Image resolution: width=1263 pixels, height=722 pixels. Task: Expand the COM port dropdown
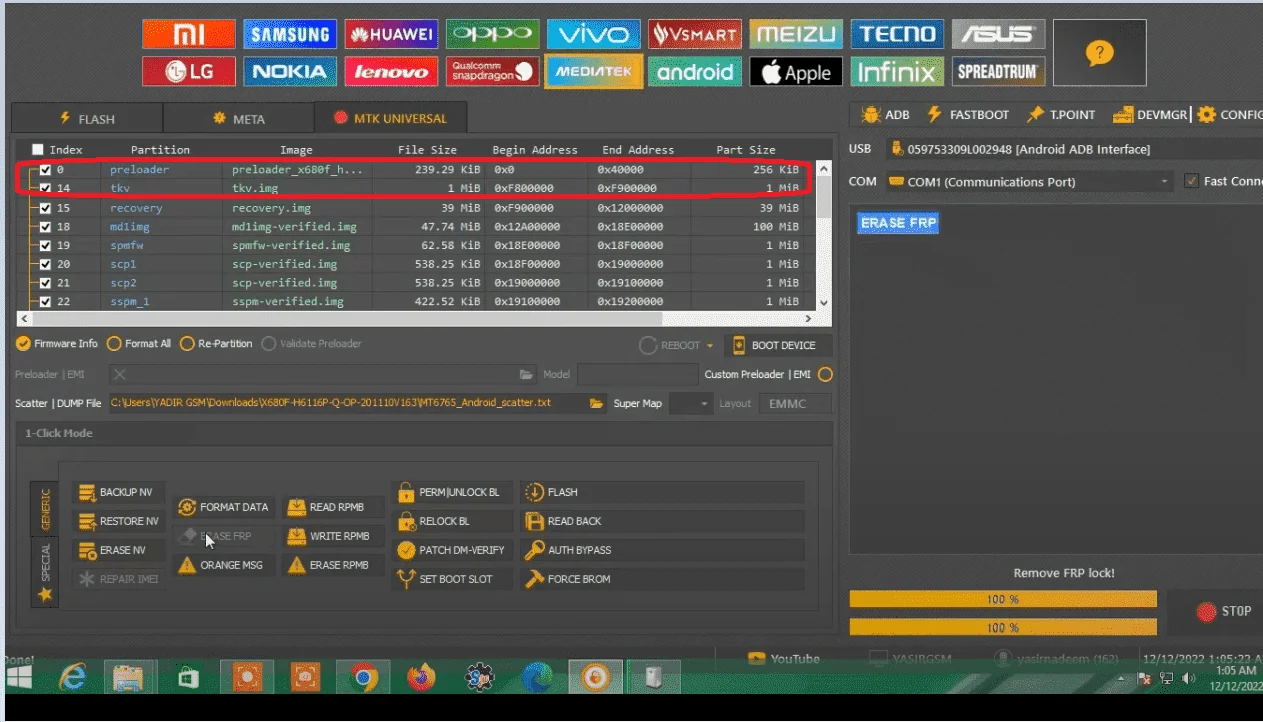pos(1165,181)
